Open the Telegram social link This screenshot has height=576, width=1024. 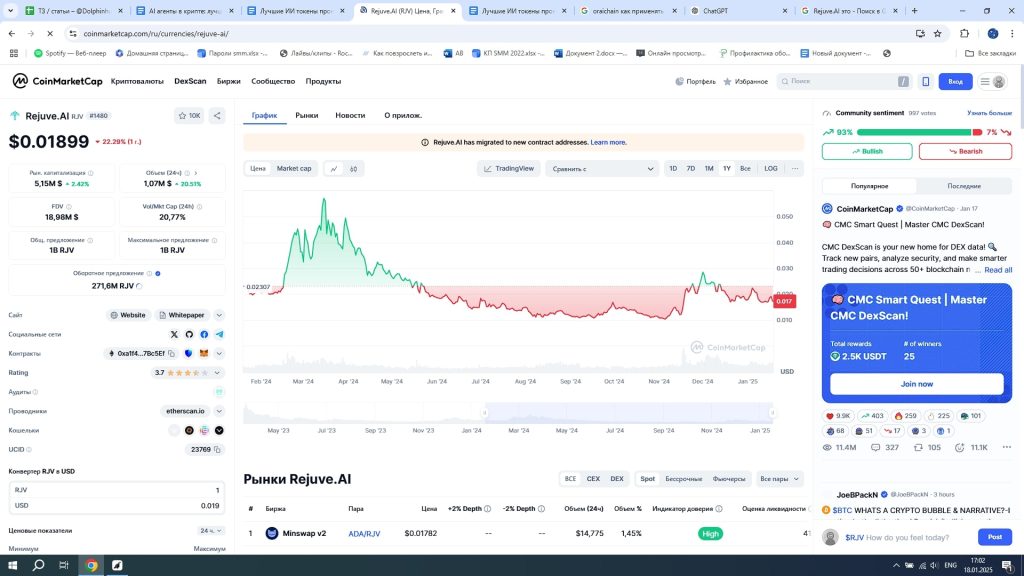219,334
